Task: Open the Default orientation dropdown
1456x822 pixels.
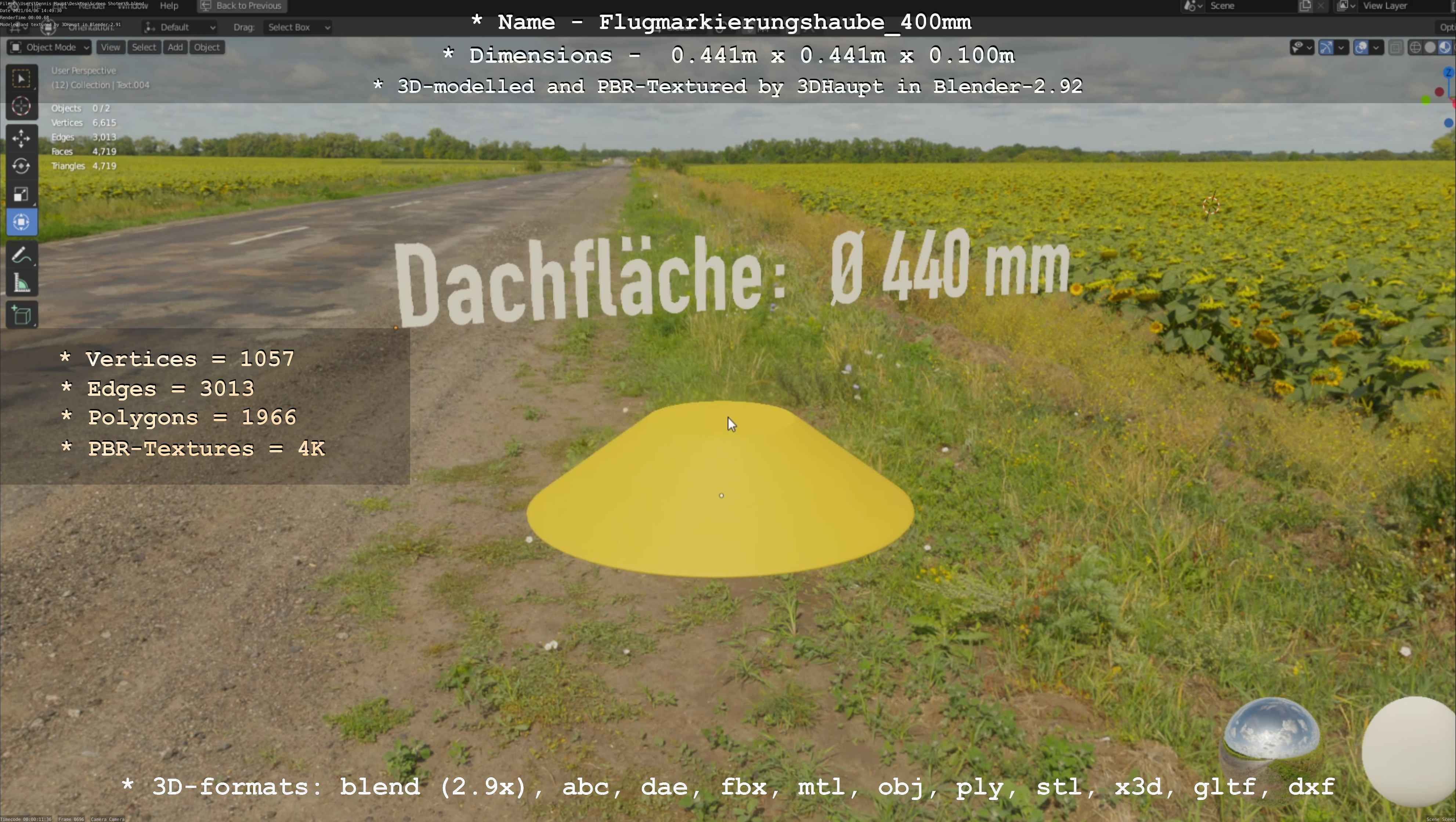Action: click(x=180, y=27)
